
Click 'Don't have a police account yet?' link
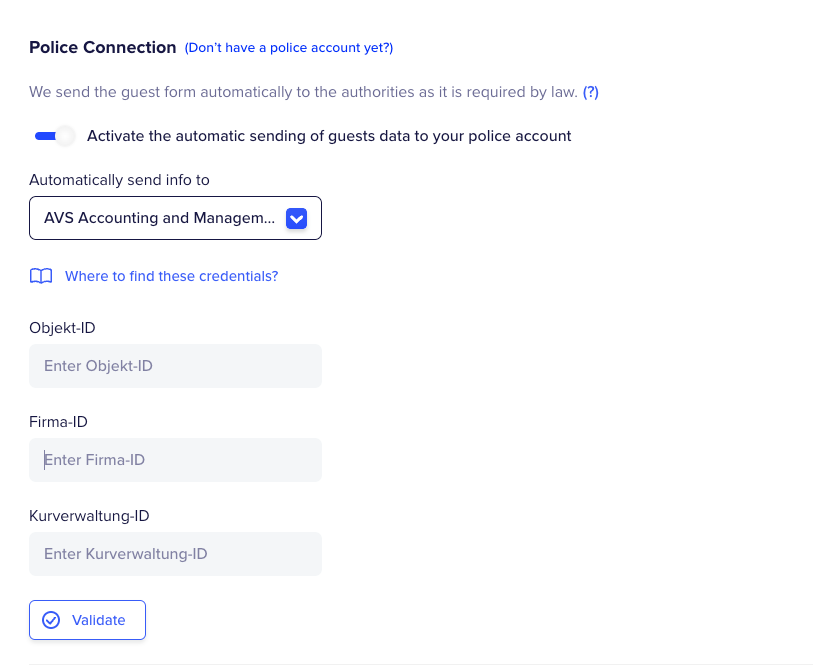coord(288,47)
